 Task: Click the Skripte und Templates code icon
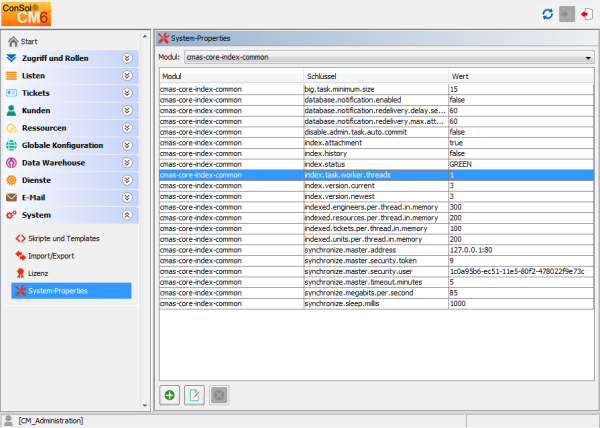point(21,239)
